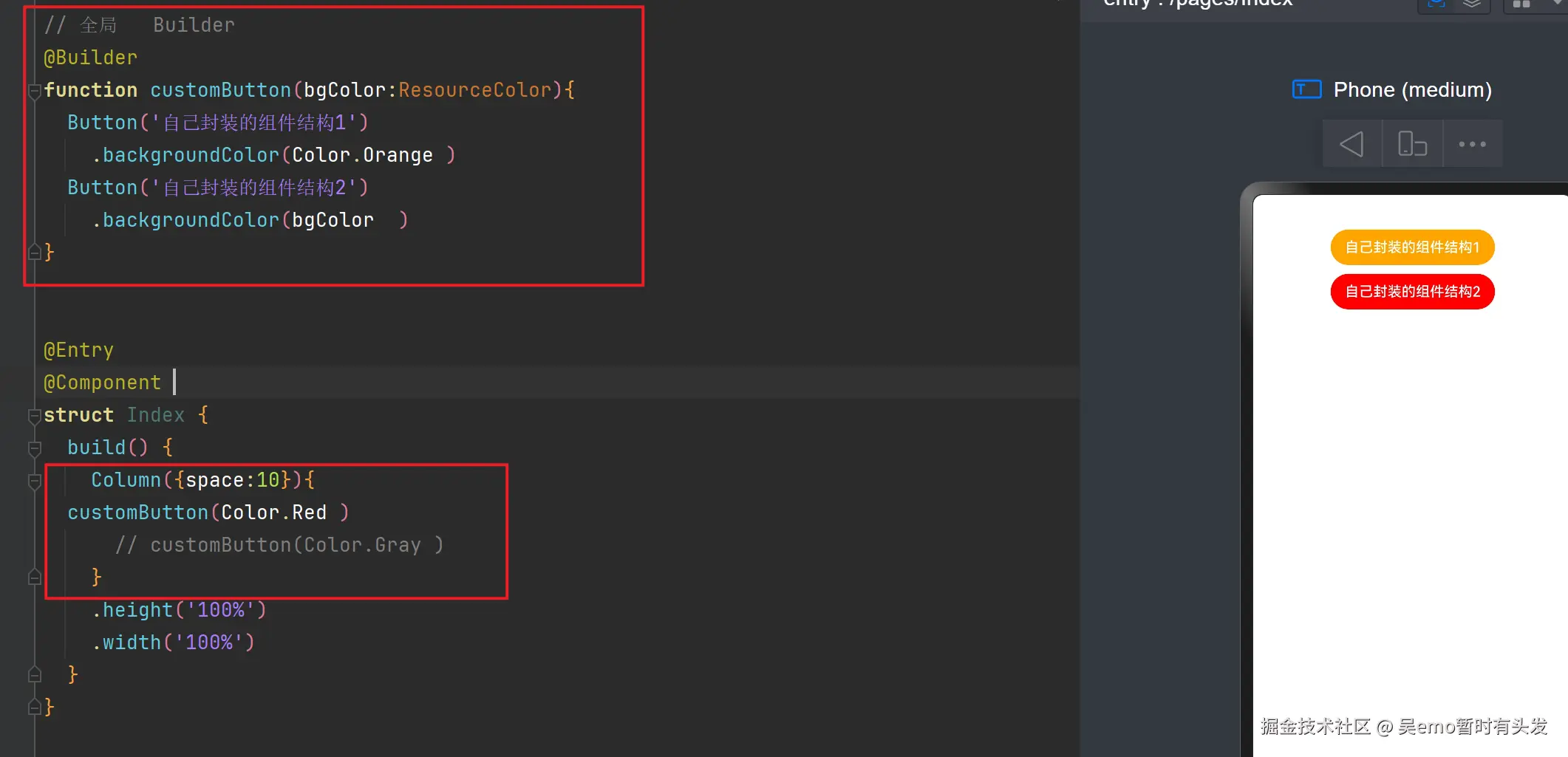
Task: Click fold marker at build() closing brace
Action: pyautogui.click(x=34, y=674)
